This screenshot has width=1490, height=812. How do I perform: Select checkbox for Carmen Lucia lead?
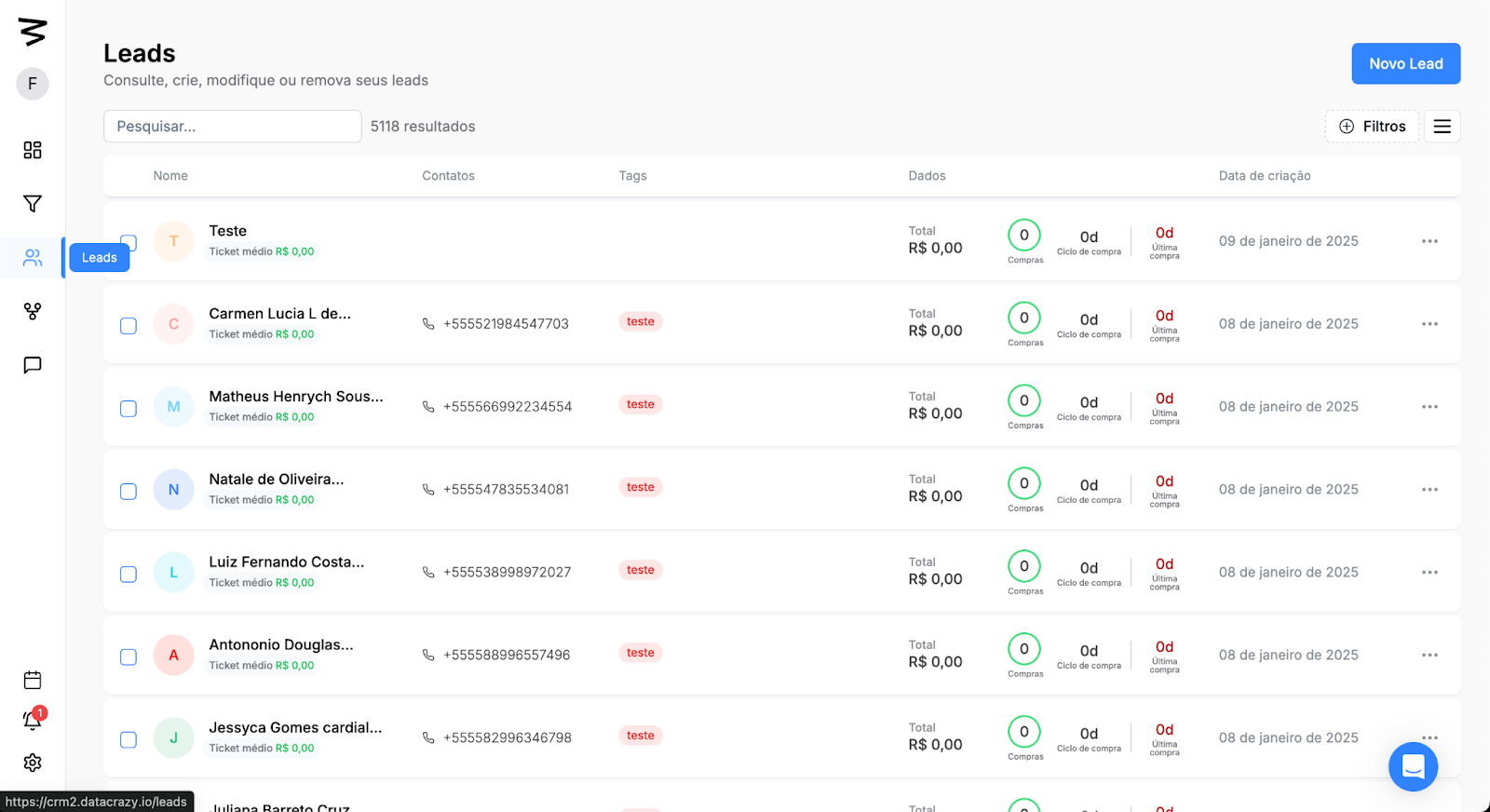click(x=129, y=326)
